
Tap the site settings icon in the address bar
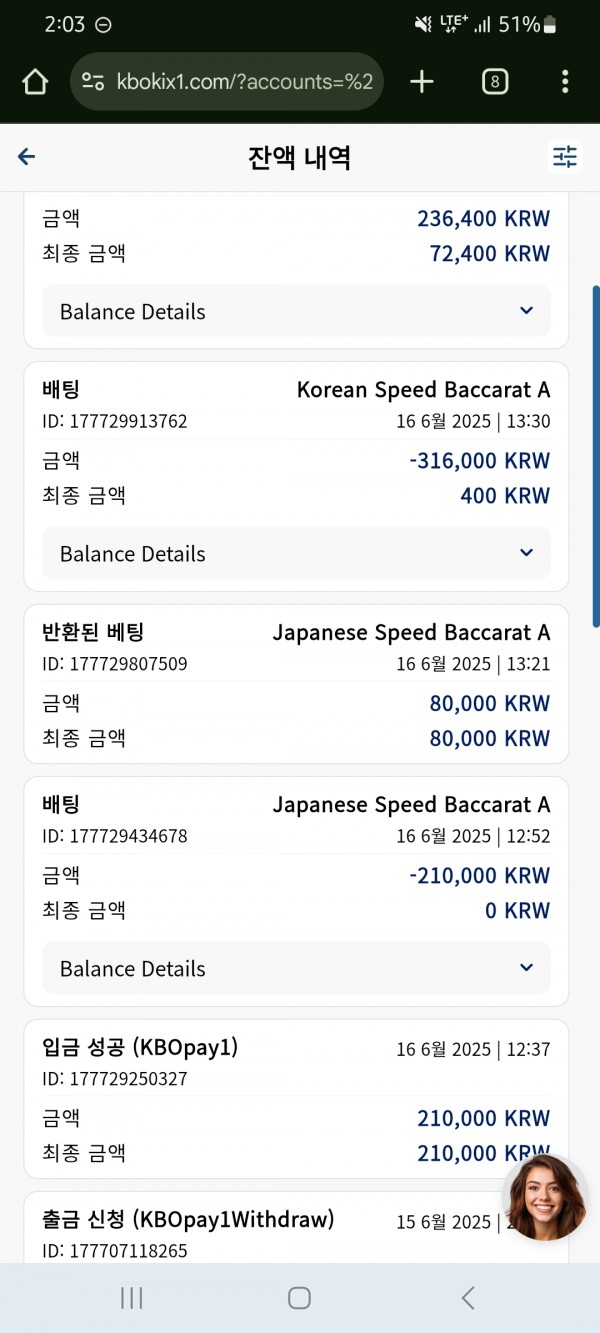[x=93, y=82]
